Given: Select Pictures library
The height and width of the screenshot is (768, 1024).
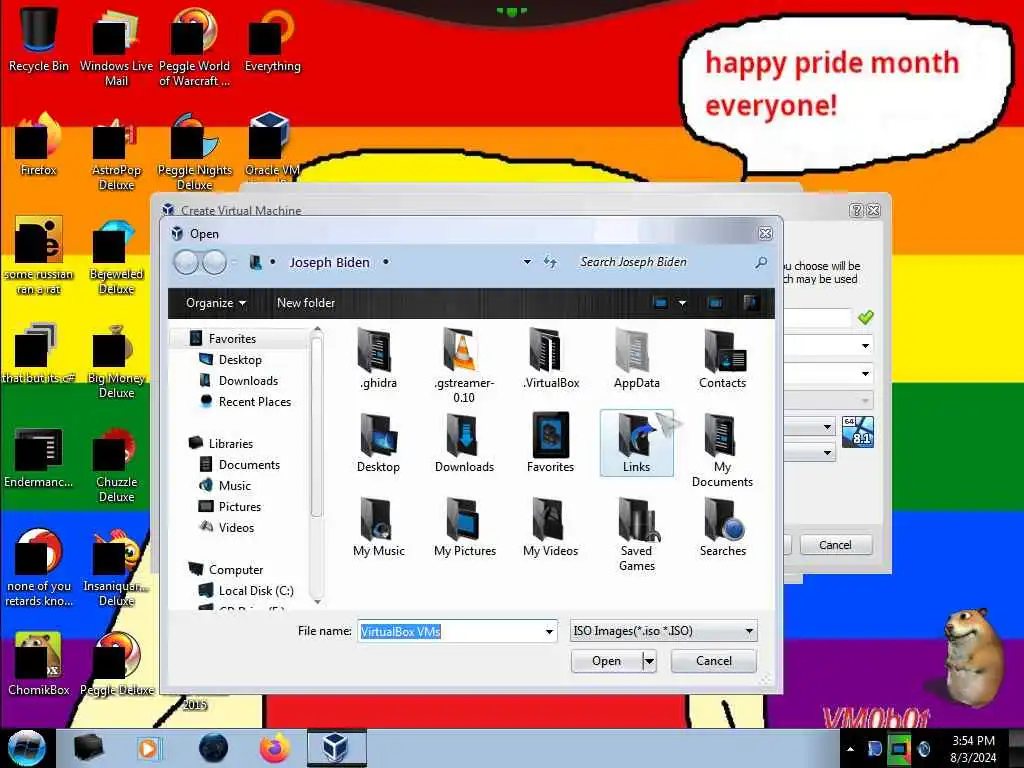Looking at the screenshot, I should point(240,507).
